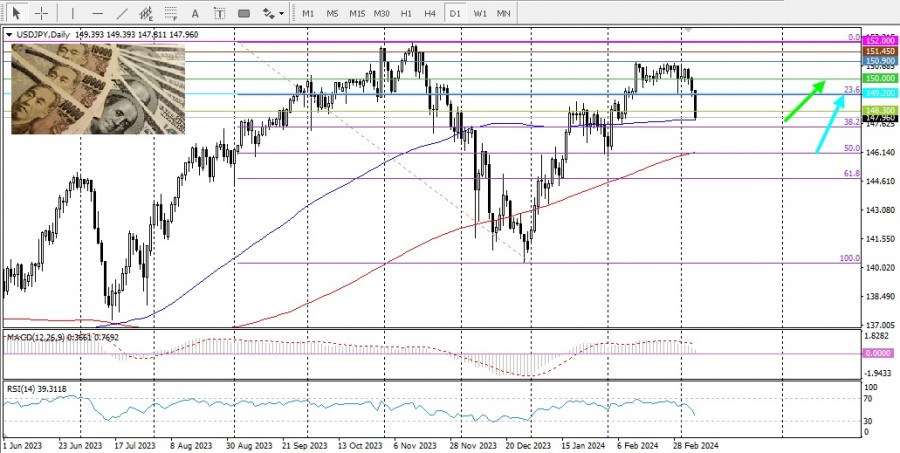Select the 50.0 Fibonacci level label
This screenshot has width=900, height=453.
(852, 148)
